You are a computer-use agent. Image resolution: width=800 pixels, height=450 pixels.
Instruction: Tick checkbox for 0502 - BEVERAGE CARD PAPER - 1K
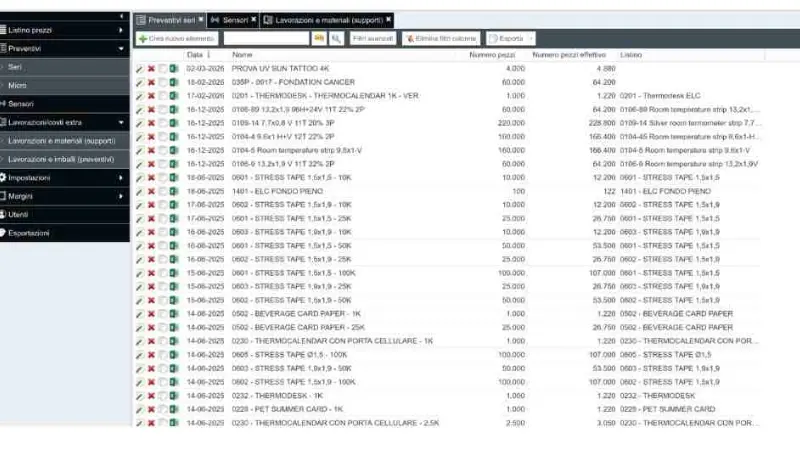point(162,314)
